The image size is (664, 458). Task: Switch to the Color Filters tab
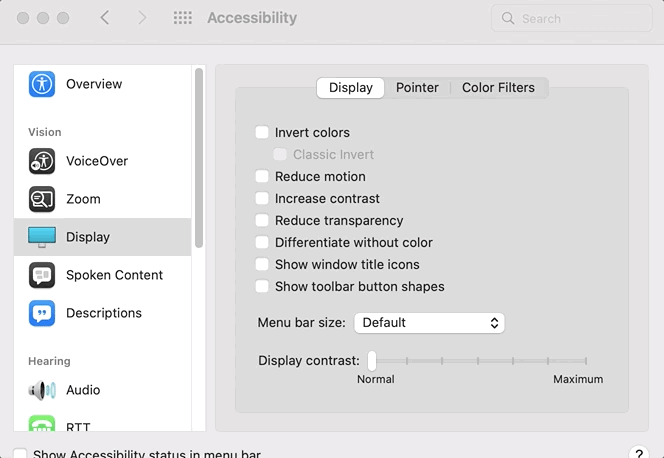click(x=498, y=88)
